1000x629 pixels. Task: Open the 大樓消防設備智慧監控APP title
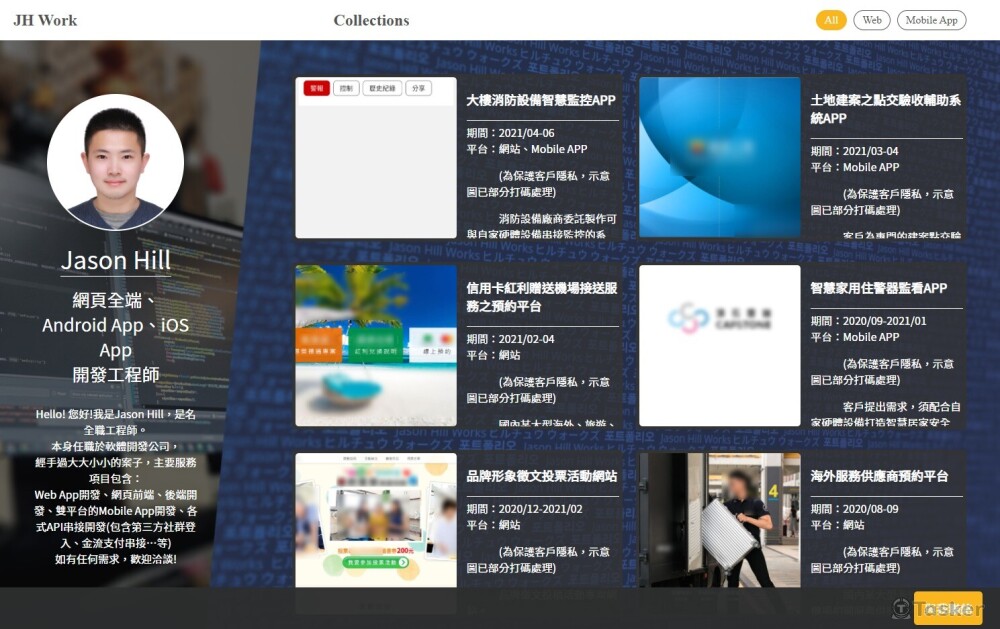(x=541, y=100)
